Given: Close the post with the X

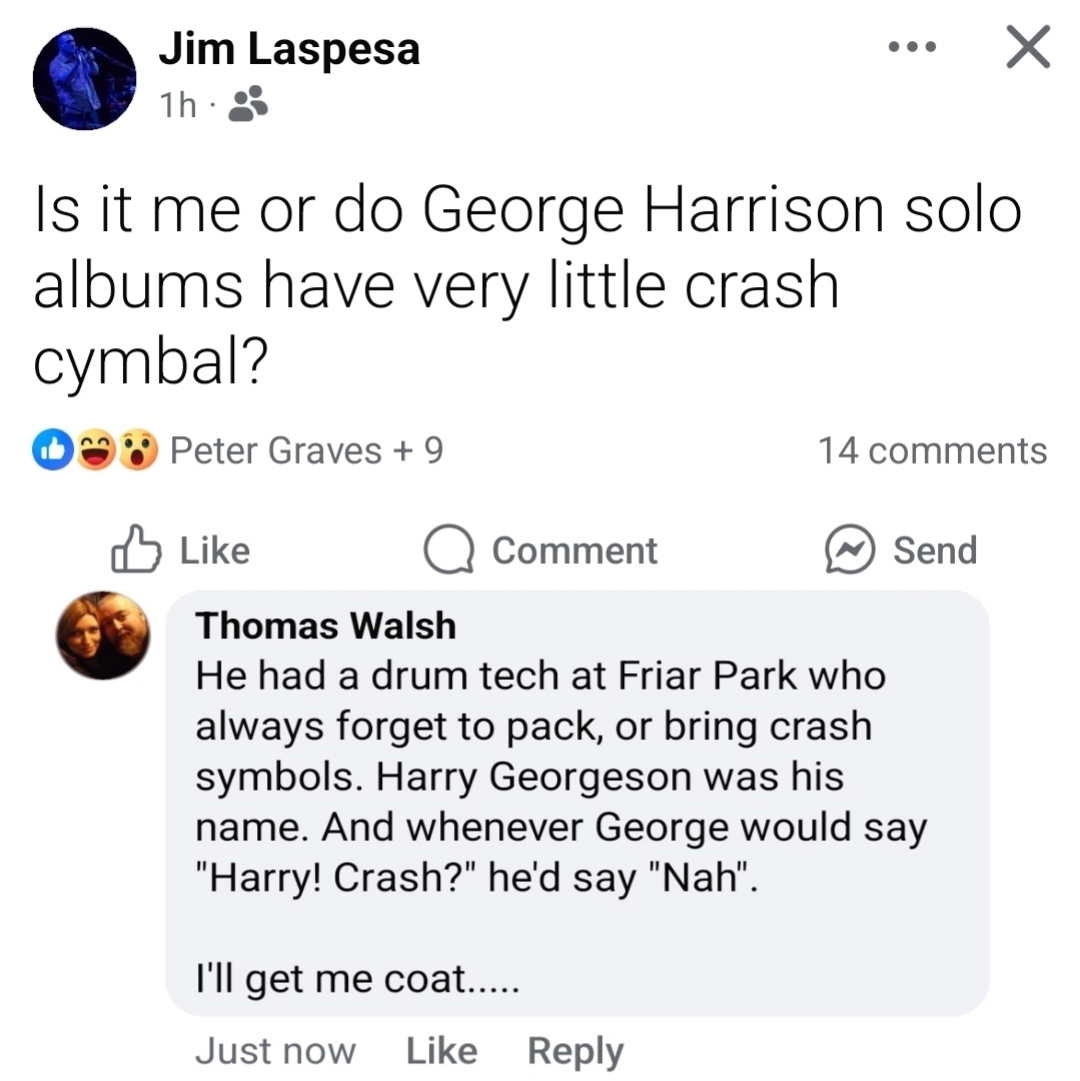Looking at the screenshot, I should tap(1027, 47).
